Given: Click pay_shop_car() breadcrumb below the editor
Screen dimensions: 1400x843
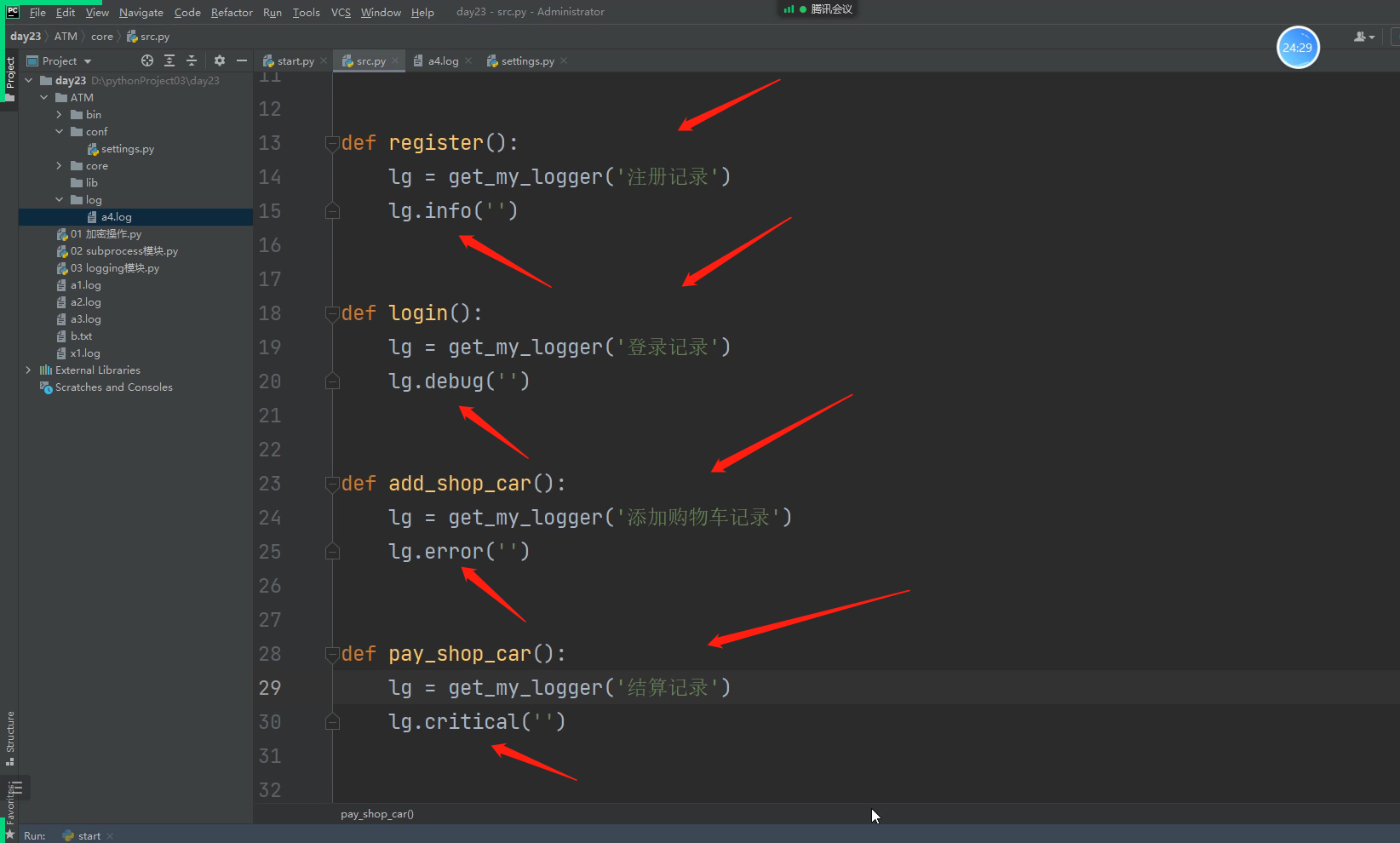Looking at the screenshot, I should pyautogui.click(x=377, y=814).
